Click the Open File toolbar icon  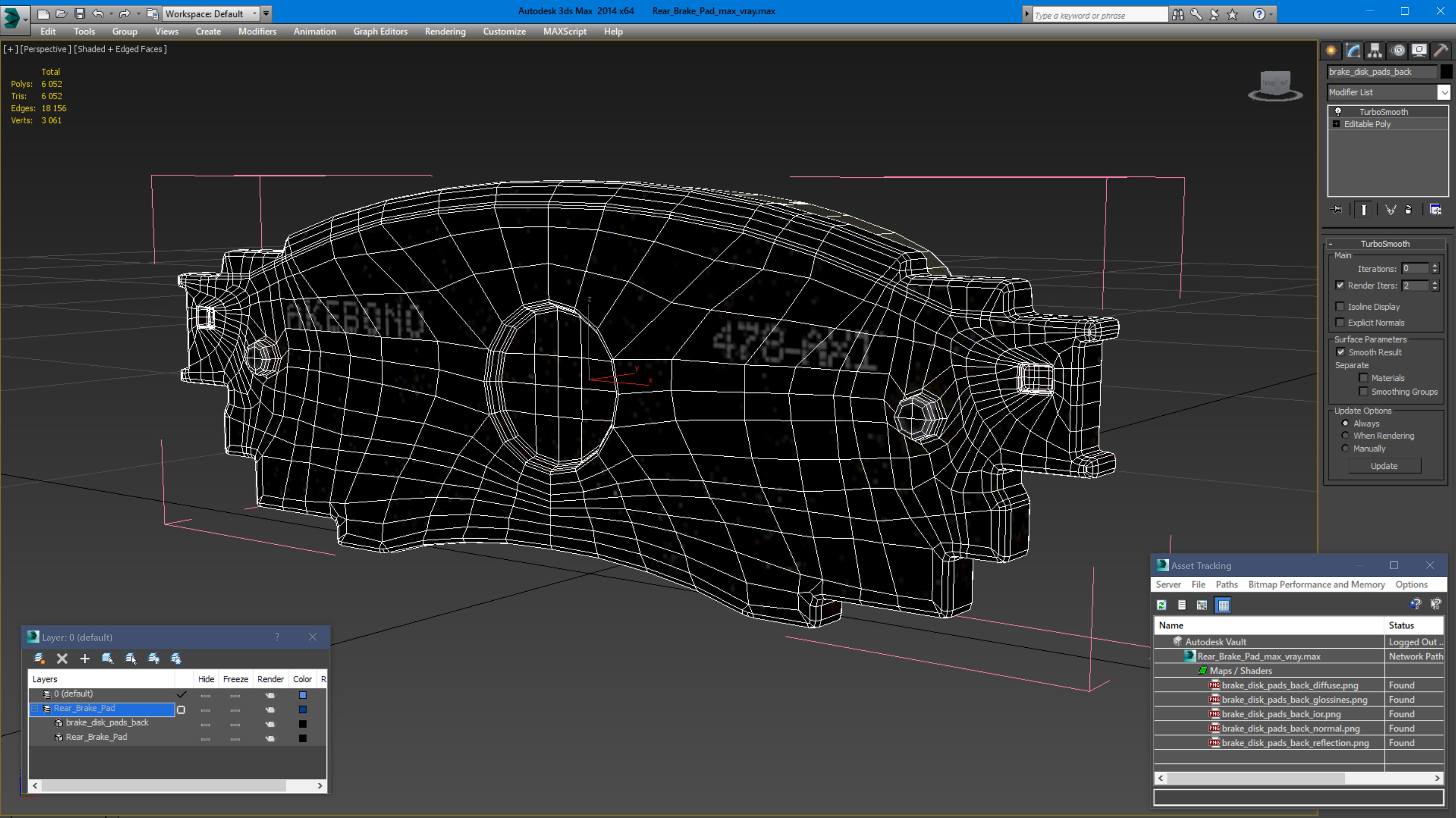point(62,14)
